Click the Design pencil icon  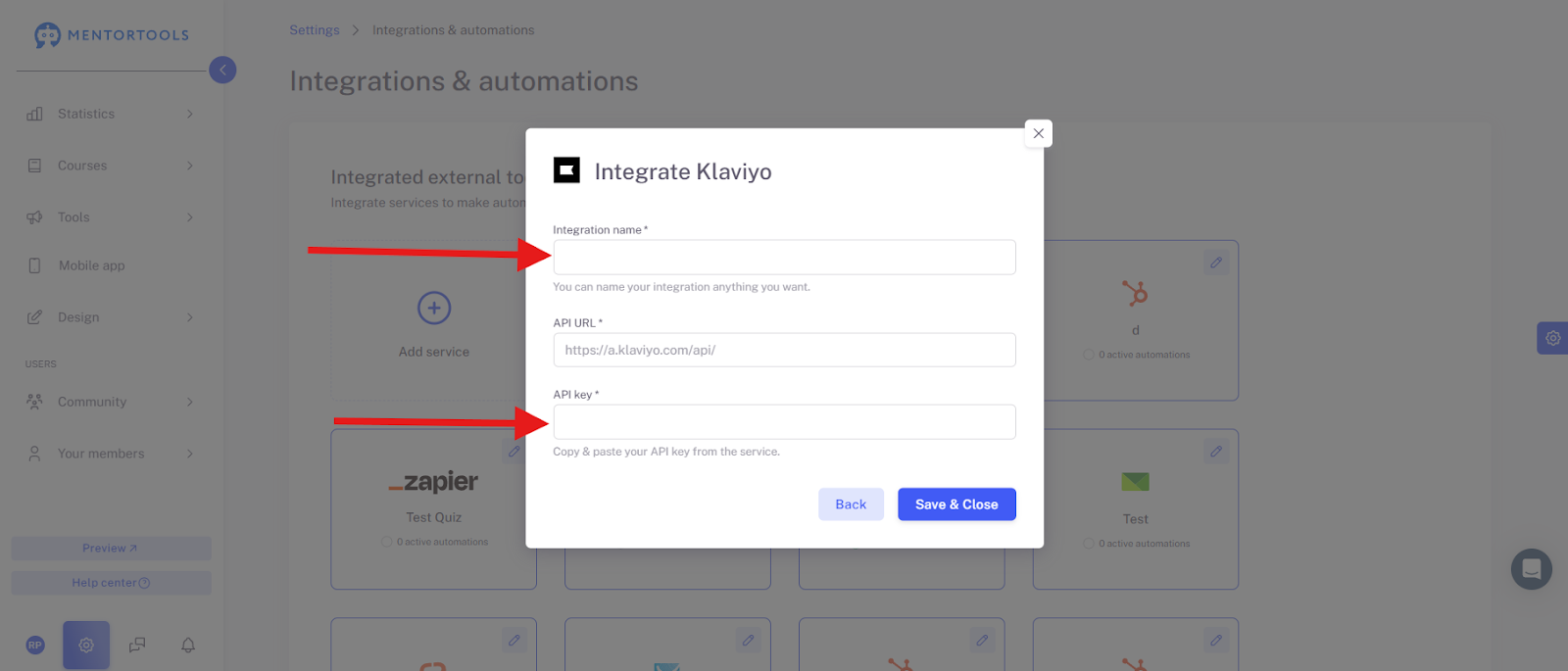click(34, 317)
